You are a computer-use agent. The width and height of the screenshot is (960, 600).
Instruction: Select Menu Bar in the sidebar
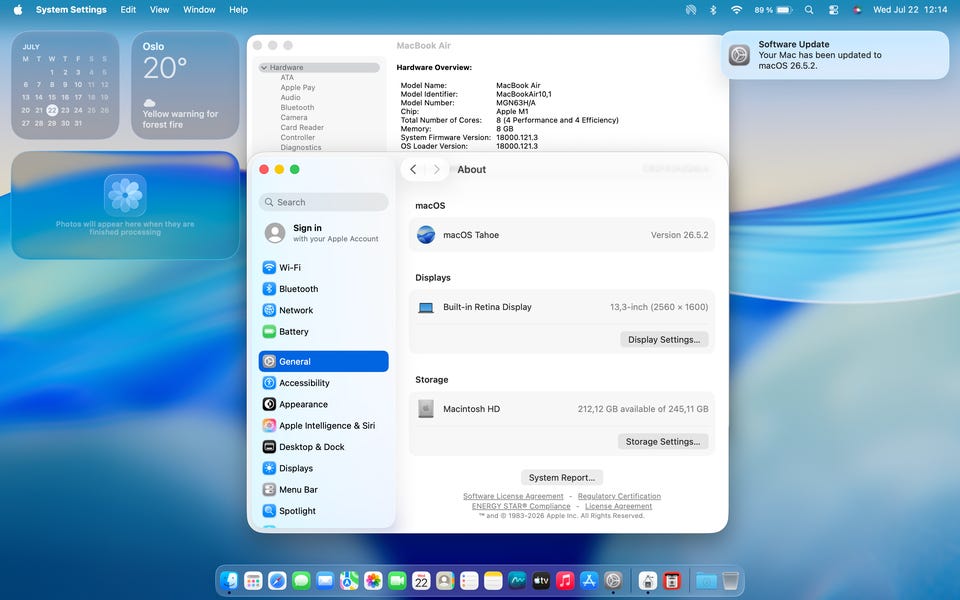[324, 490]
